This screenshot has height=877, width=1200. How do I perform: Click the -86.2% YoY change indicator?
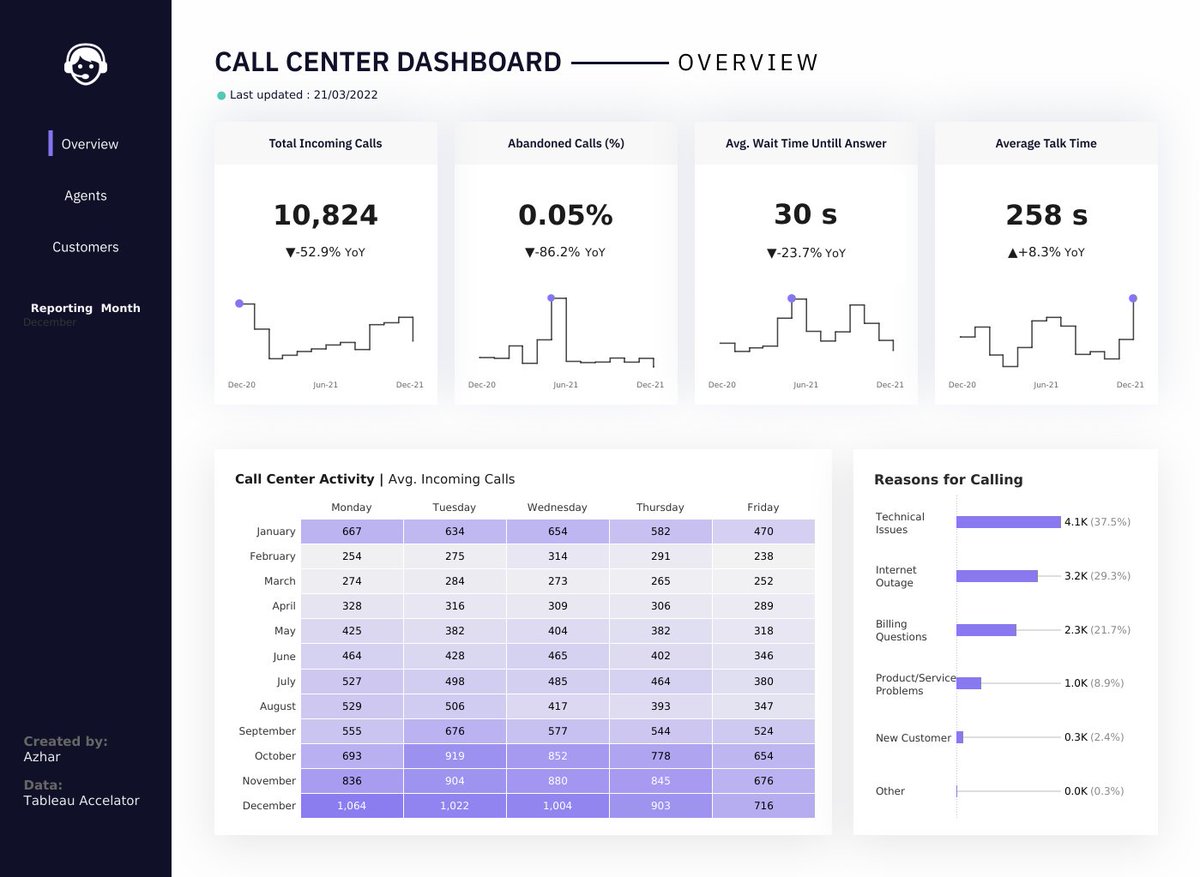(566, 252)
